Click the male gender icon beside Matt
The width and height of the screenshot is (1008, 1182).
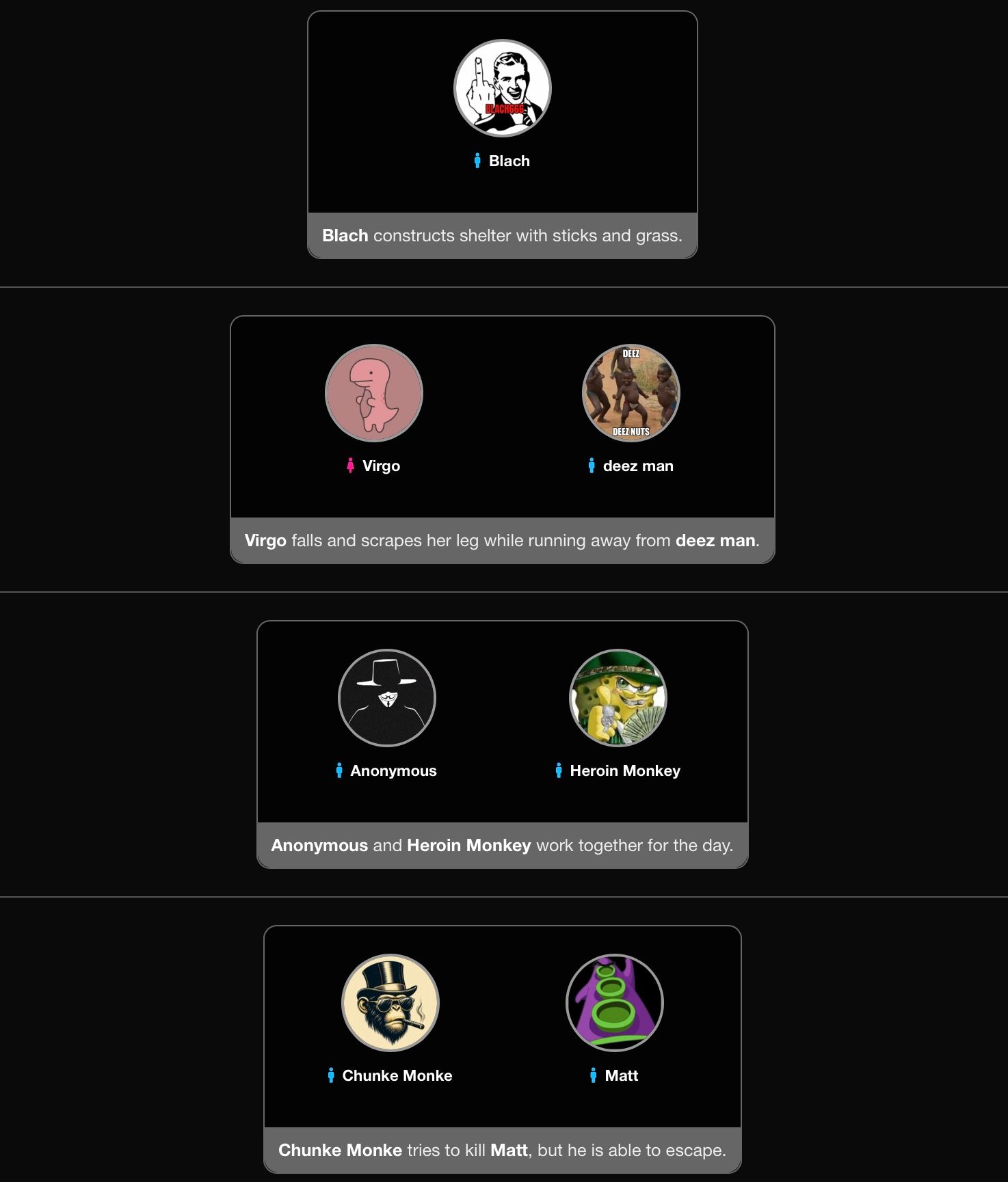click(x=594, y=1075)
